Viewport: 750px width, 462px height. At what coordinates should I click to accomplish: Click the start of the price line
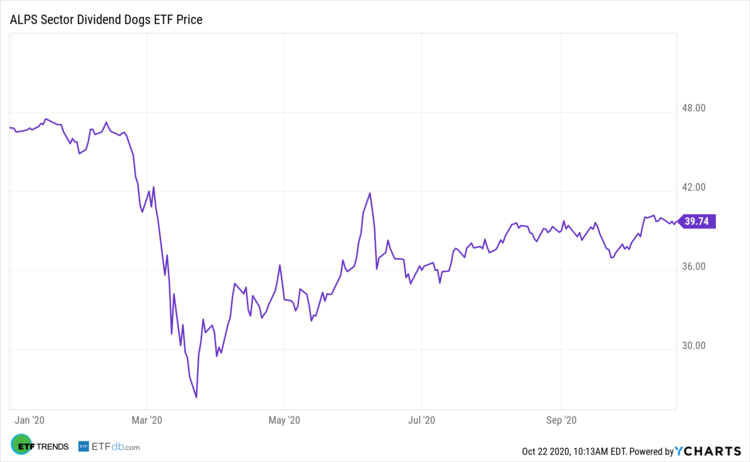[x=10, y=128]
